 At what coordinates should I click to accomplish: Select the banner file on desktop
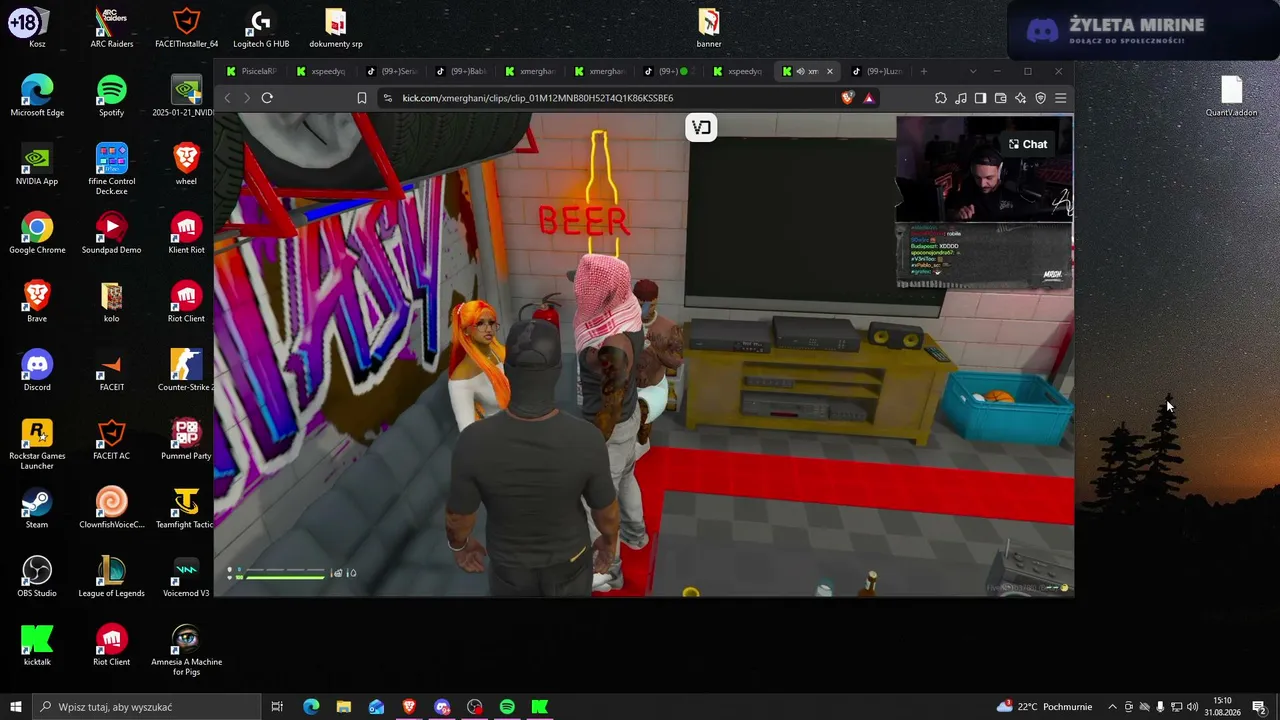tap(709, 28)
